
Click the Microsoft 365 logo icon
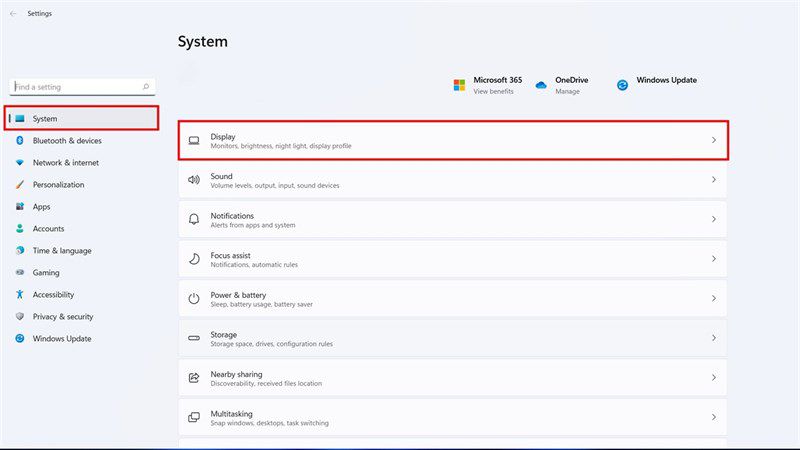(x=459, y=85)
